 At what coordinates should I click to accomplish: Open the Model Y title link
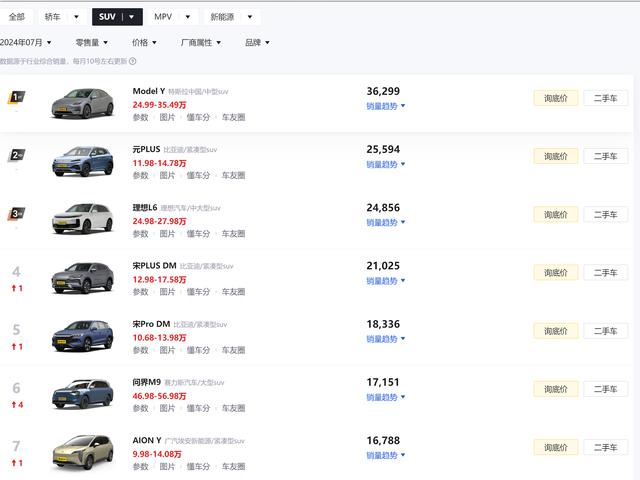point(149,91)
